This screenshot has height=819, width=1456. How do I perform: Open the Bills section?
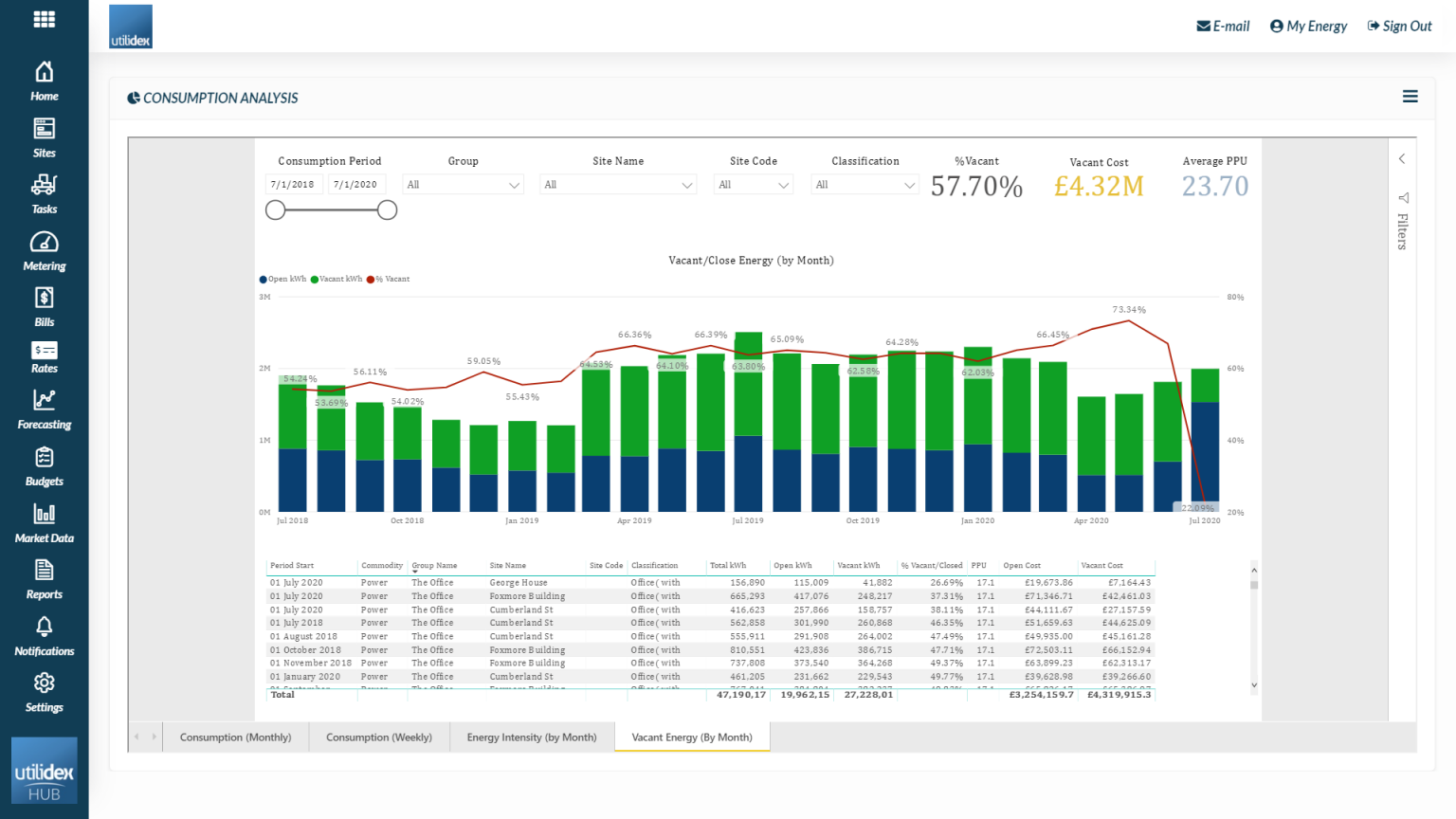coord(44,306)
